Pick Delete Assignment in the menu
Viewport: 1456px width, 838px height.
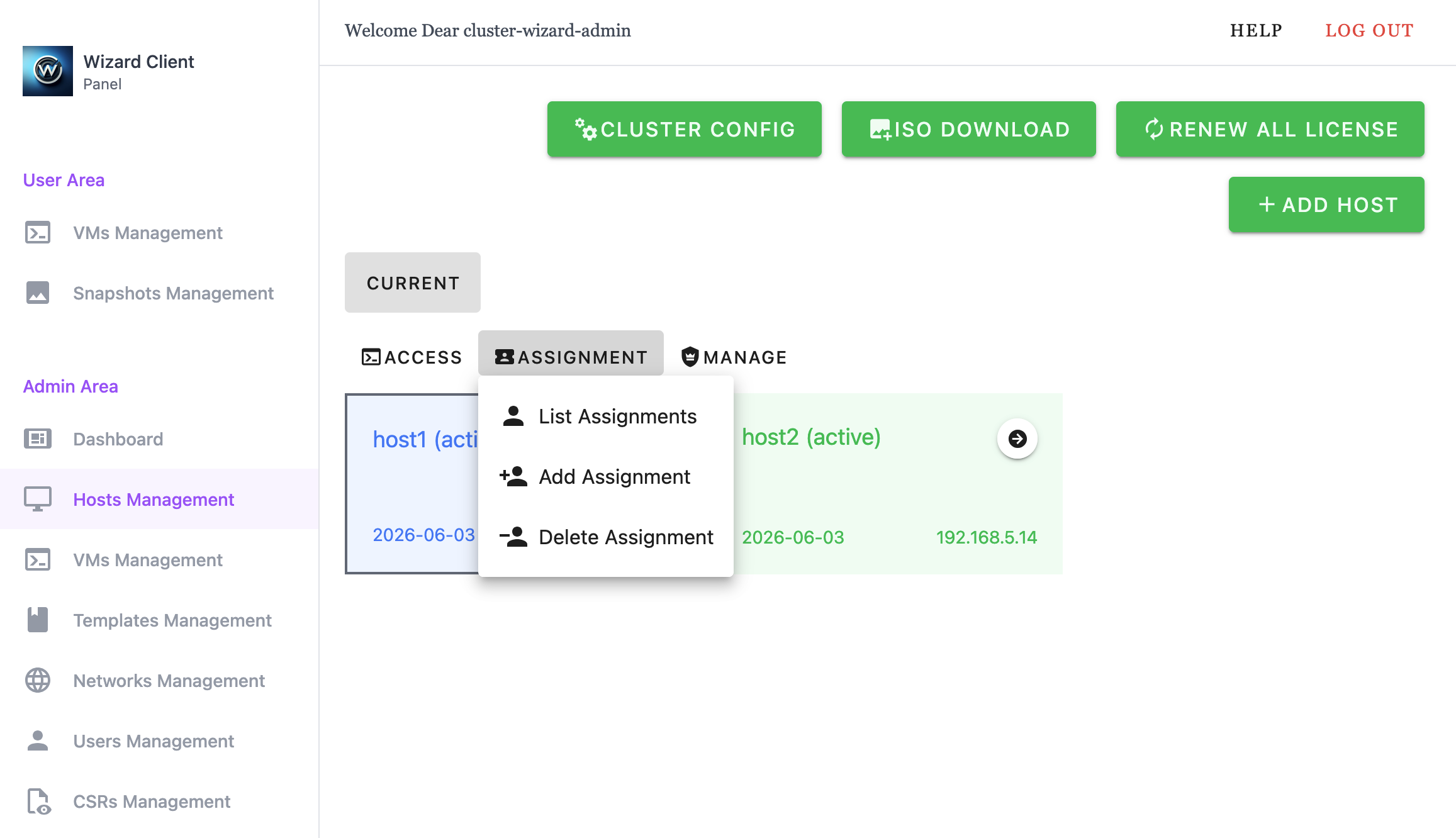point(625,537)
